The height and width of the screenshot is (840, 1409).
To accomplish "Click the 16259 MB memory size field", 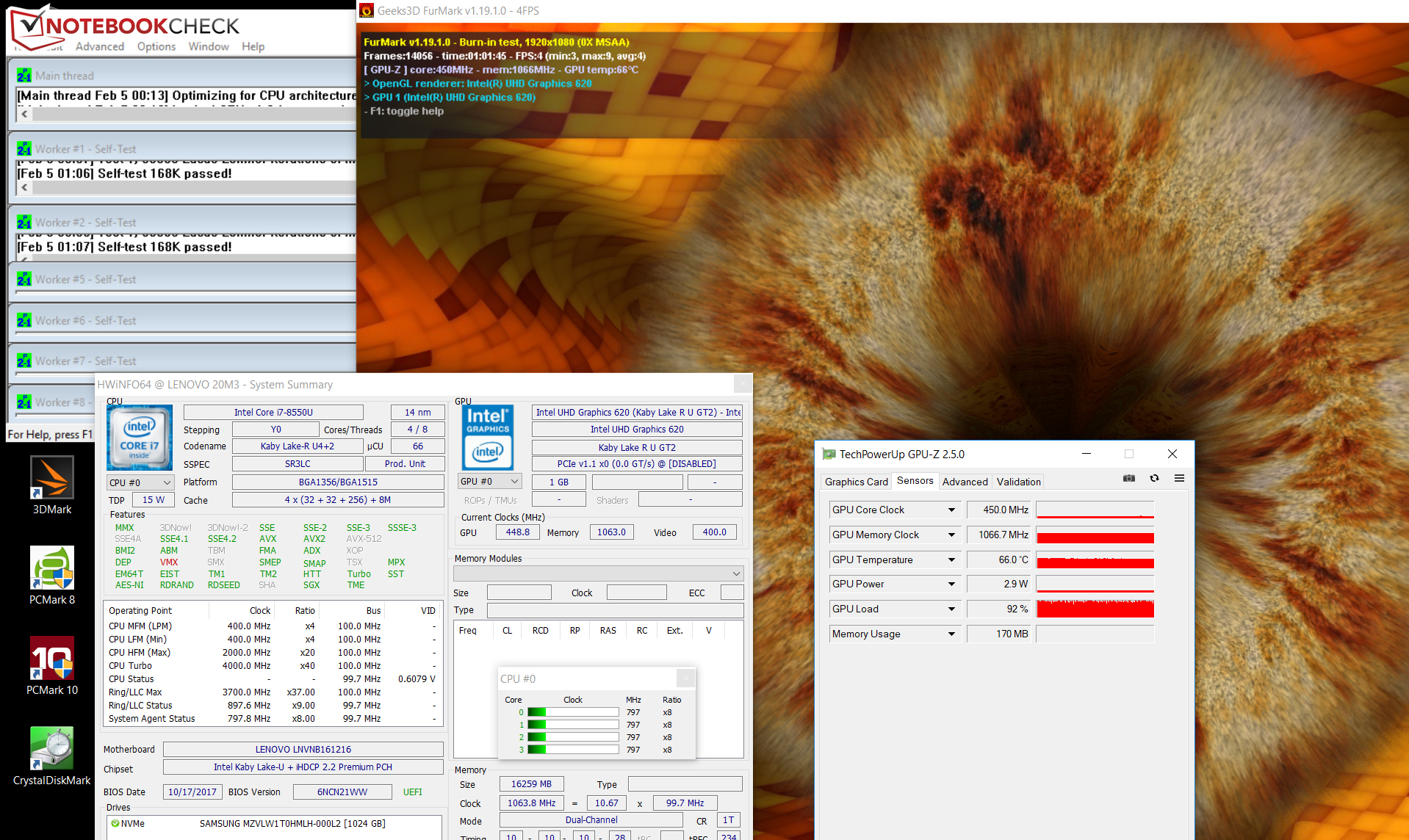I will point(531,784).
